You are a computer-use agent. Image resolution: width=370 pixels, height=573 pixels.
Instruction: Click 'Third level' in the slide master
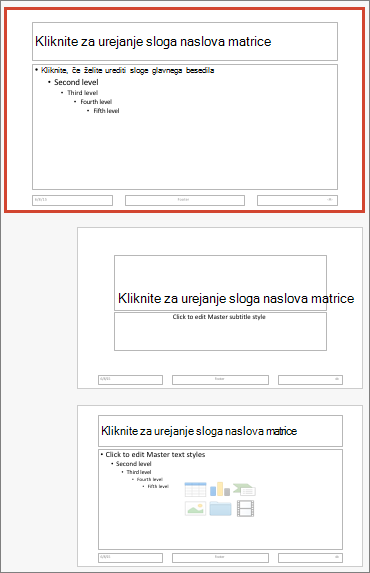83,93
